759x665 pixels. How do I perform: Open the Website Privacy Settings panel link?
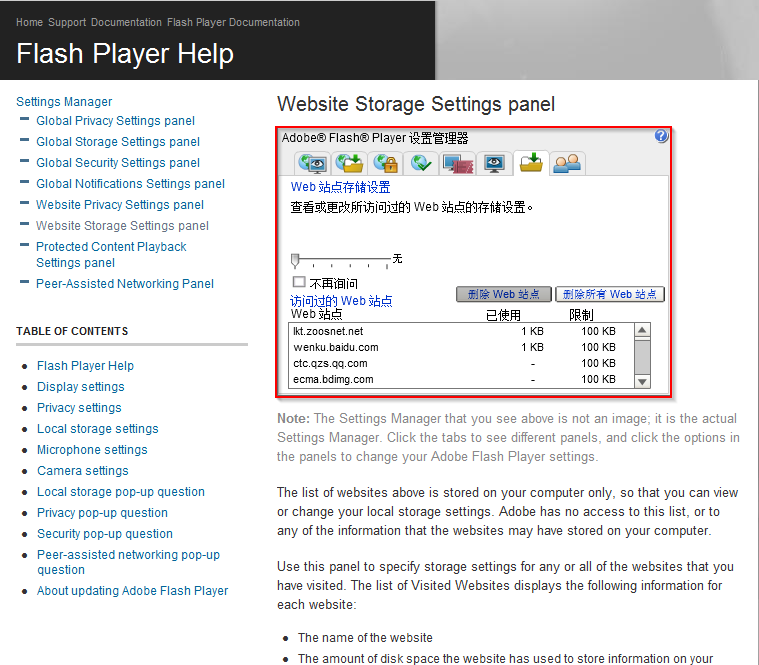(120, 205)
